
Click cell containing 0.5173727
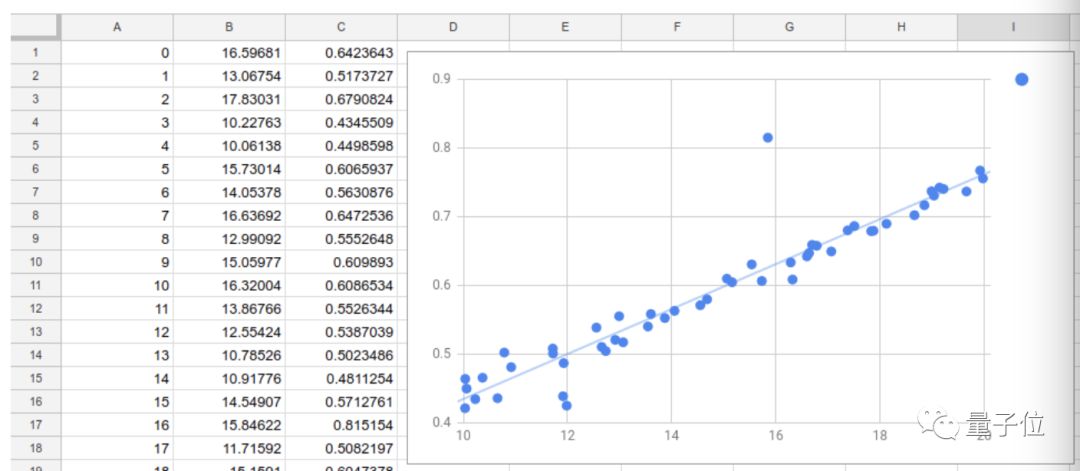(x=341, y=76)
